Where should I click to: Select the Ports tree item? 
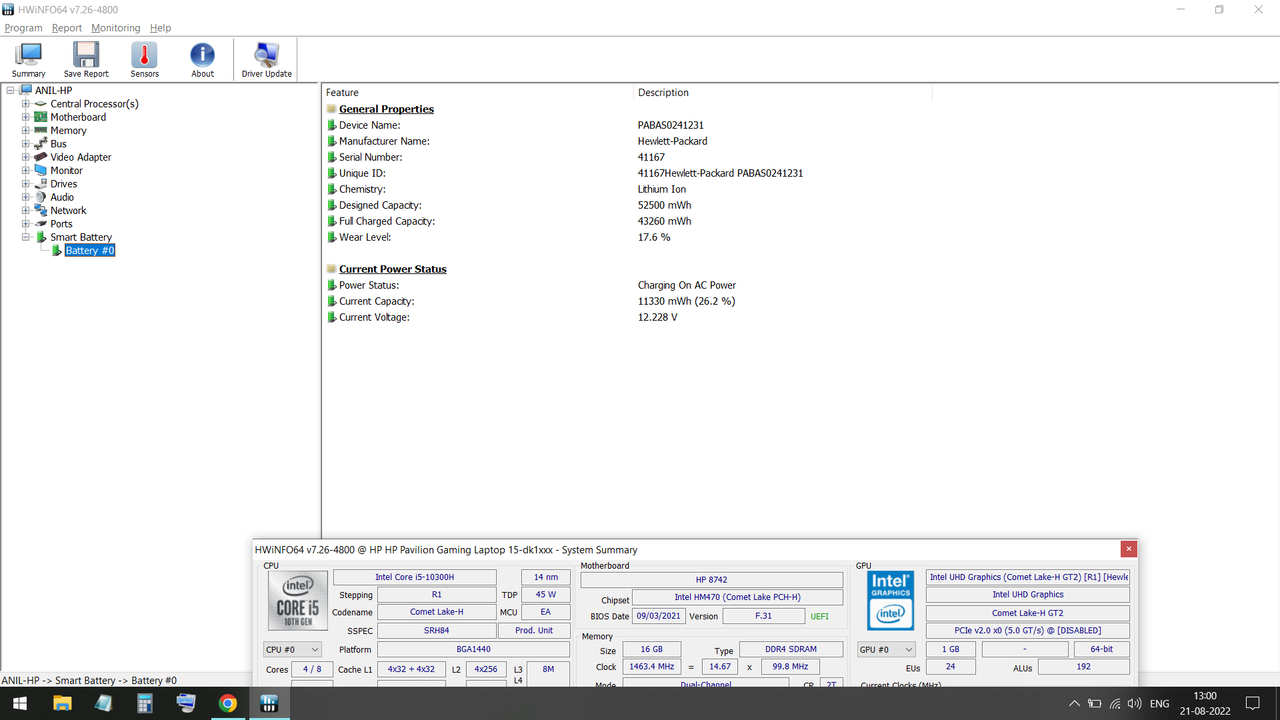tap(61, 224)
